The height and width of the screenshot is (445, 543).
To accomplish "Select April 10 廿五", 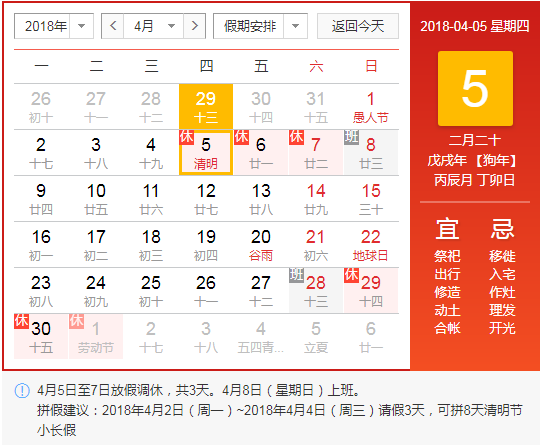I will (x=96, y=199).
